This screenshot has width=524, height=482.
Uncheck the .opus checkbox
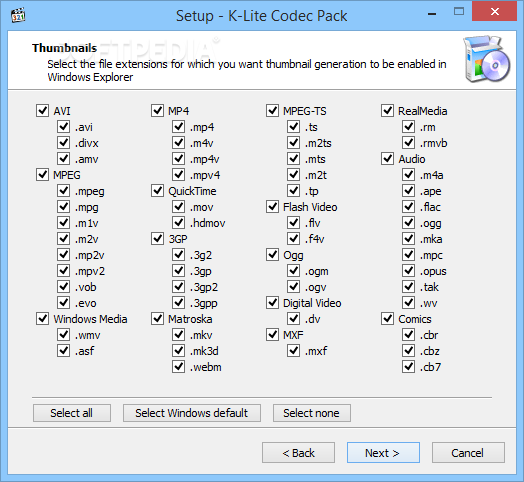click(x=408, y=270)
